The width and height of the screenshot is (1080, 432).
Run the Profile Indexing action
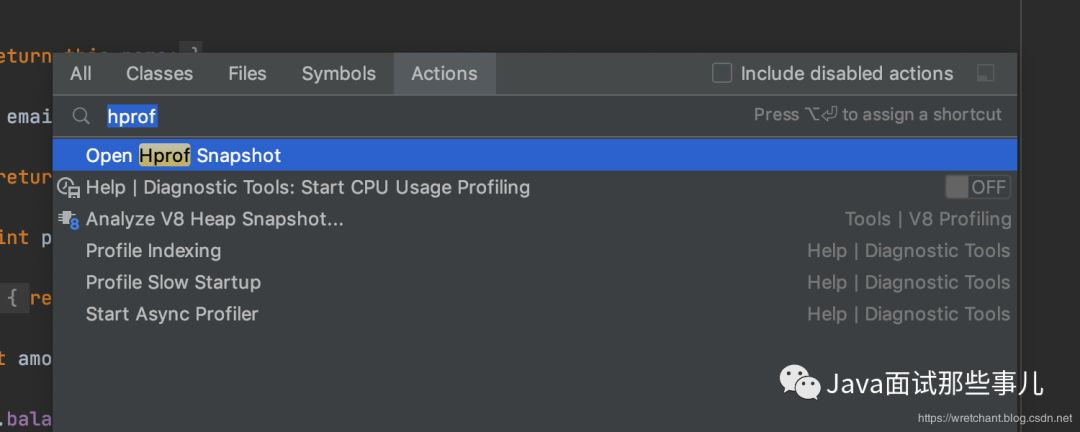pyautogui.click(x=534, y=251)
